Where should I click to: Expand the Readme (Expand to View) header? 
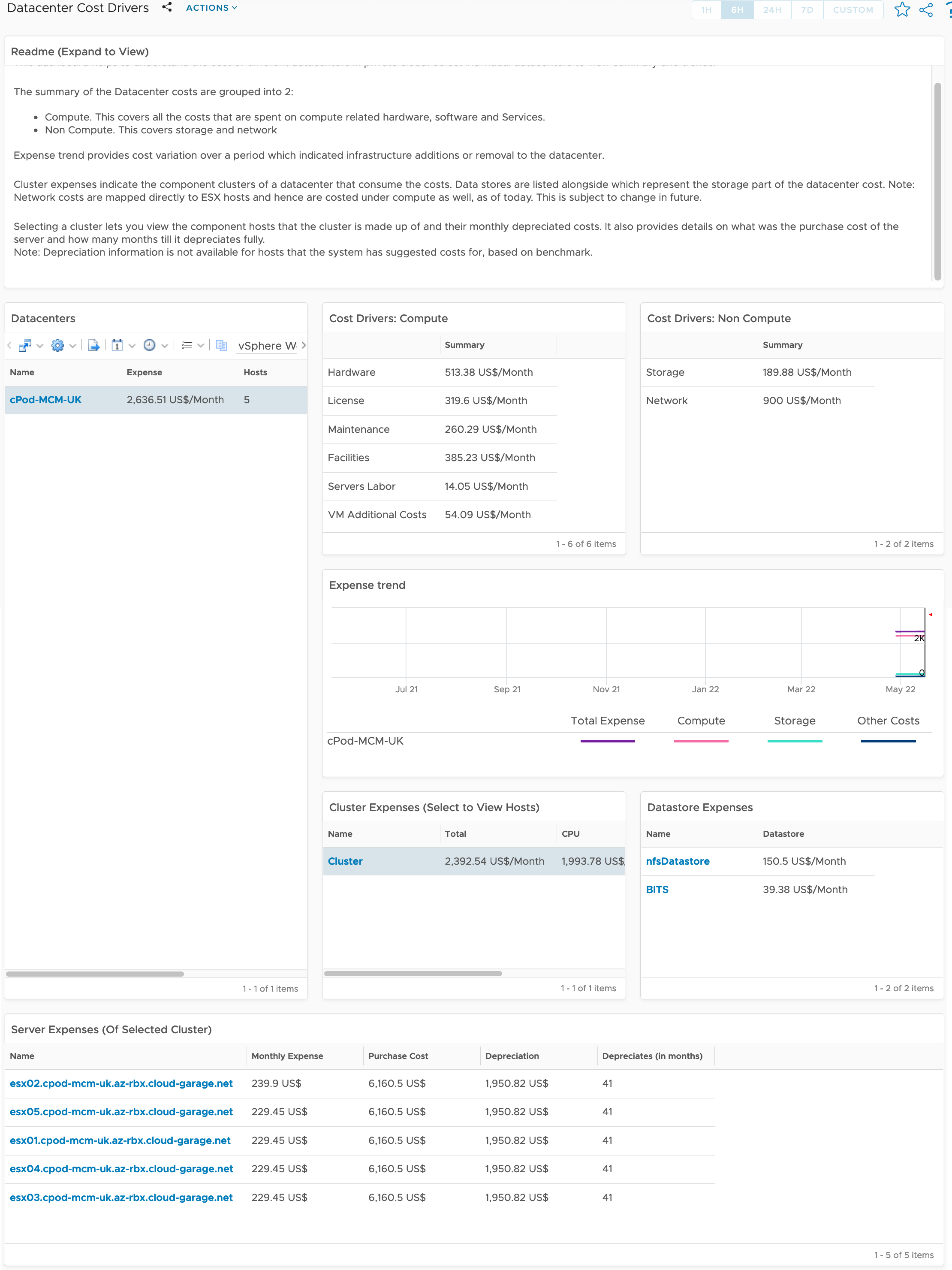click(x=80, y=51)
